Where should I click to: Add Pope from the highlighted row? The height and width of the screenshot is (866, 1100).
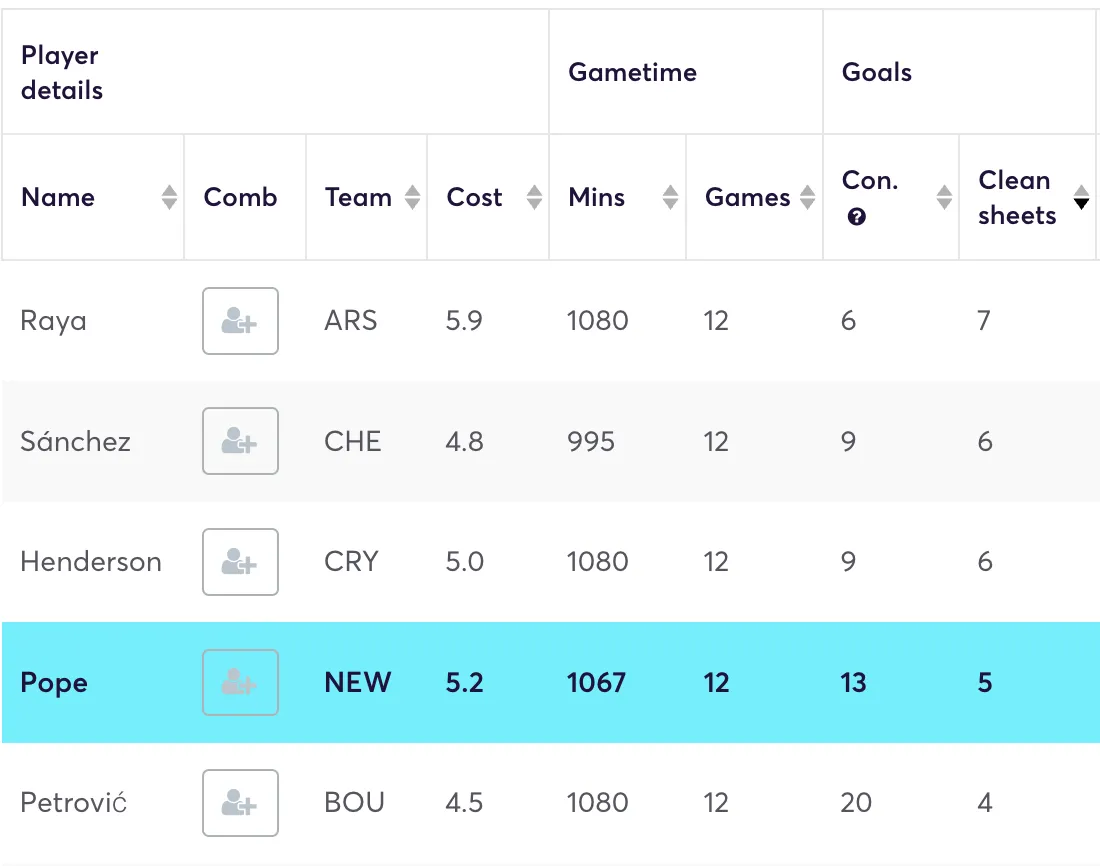240,683
